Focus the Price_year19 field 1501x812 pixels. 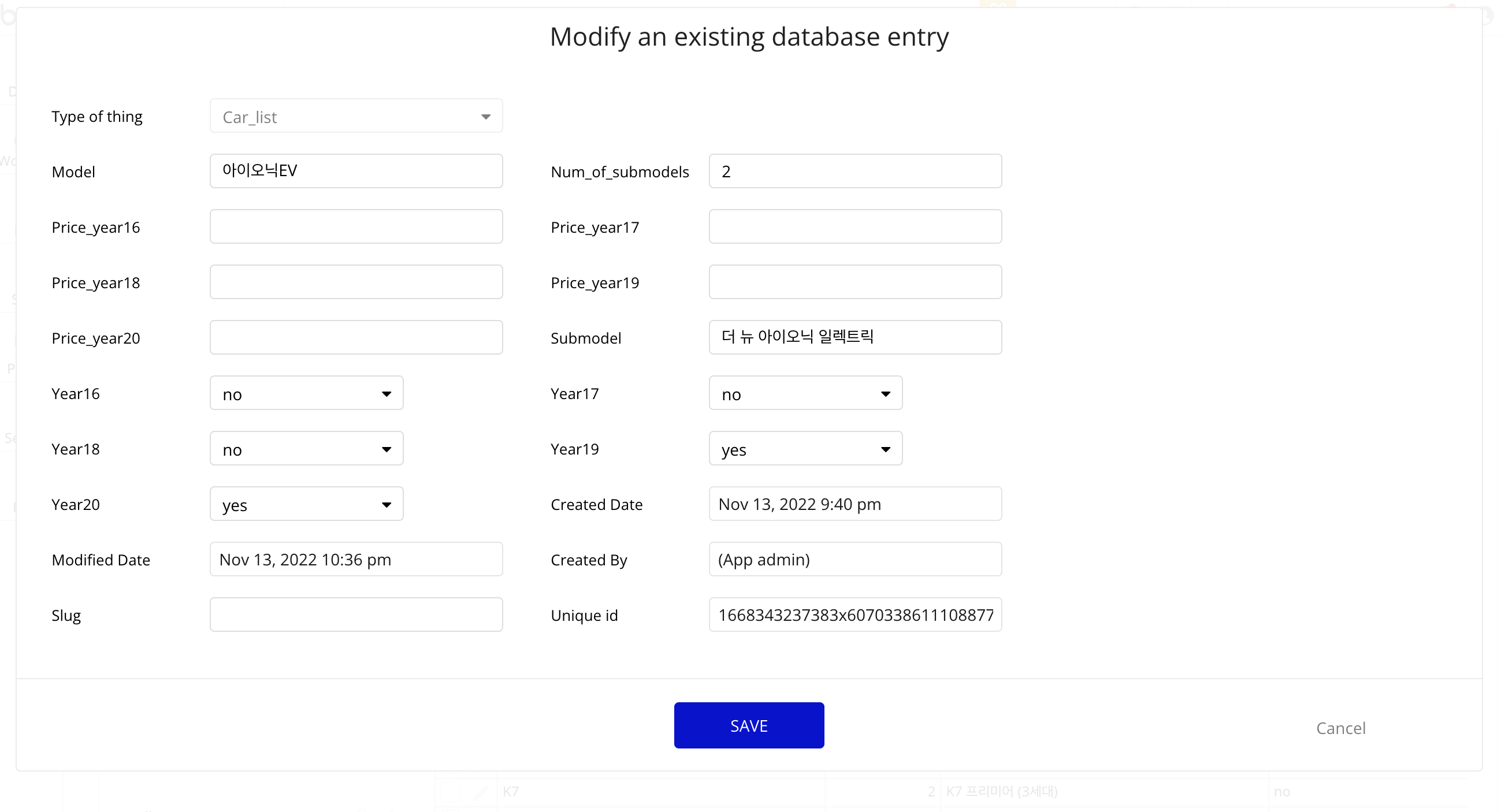pos(855,282)
